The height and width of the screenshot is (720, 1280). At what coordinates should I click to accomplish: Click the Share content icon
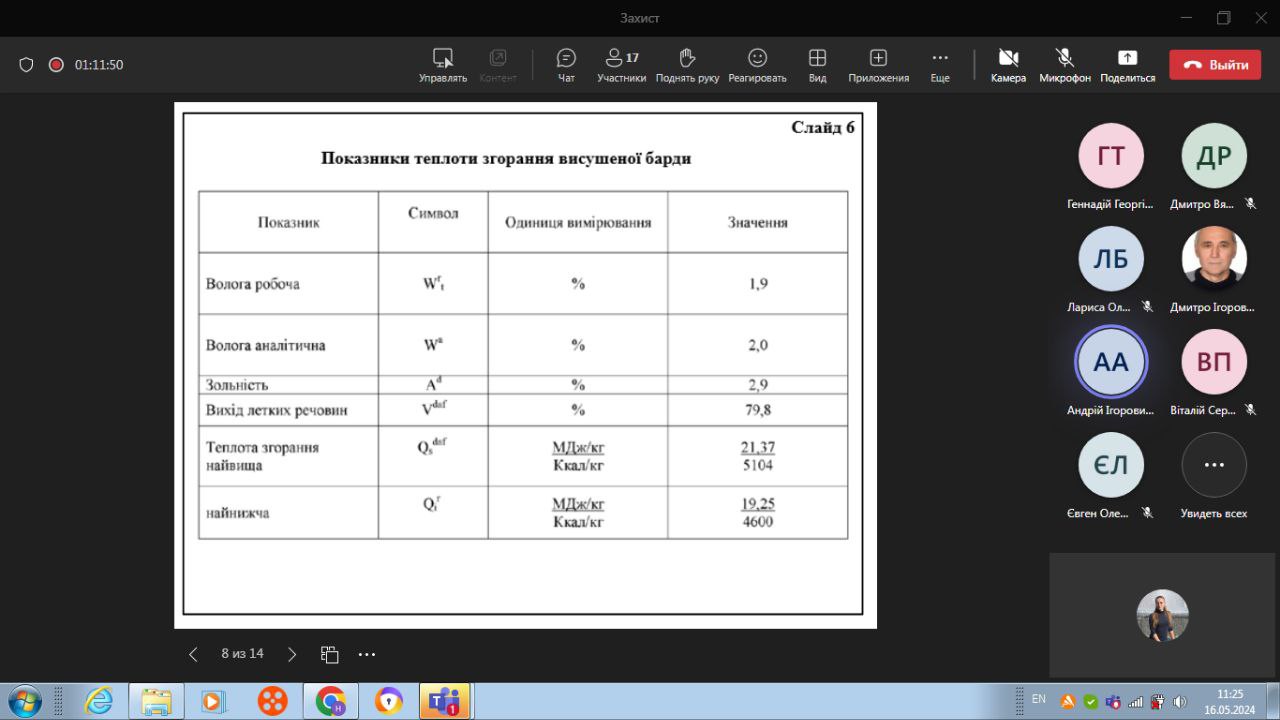click(1127, 64)
